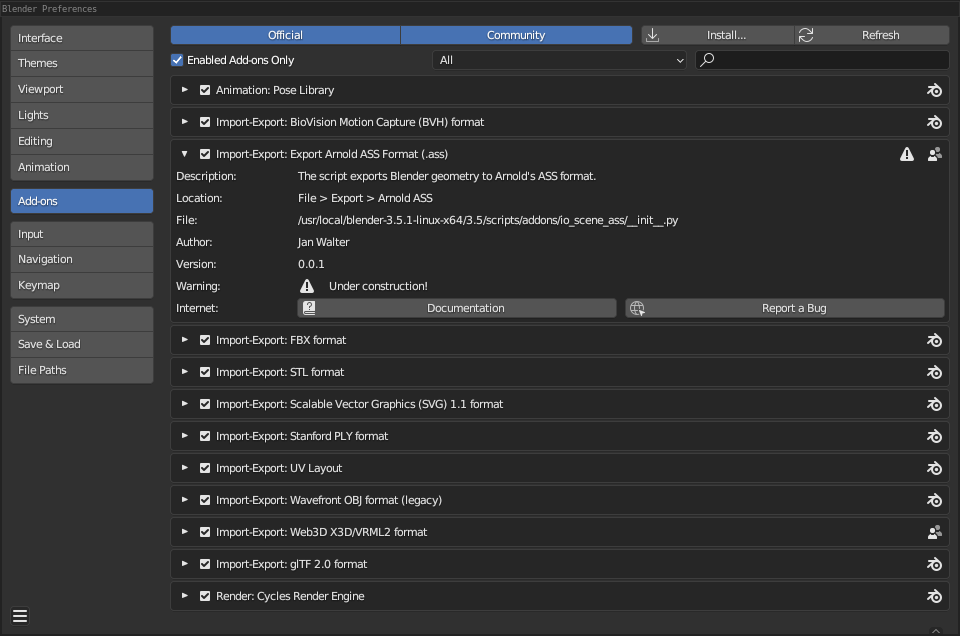960x636 pixels.
Task: Click community users icon on Arnold ASS row
Action: [x=934, y=154]
